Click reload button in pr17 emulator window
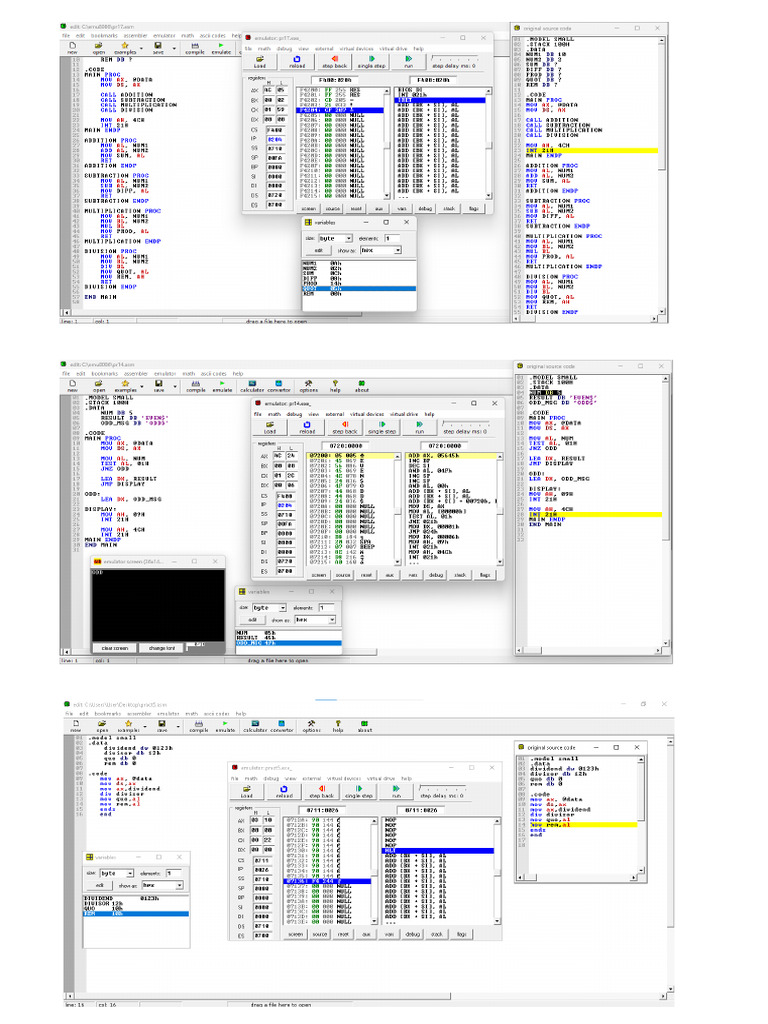Viewport: 768px width, 1024px height. click(x=297, y=61)
